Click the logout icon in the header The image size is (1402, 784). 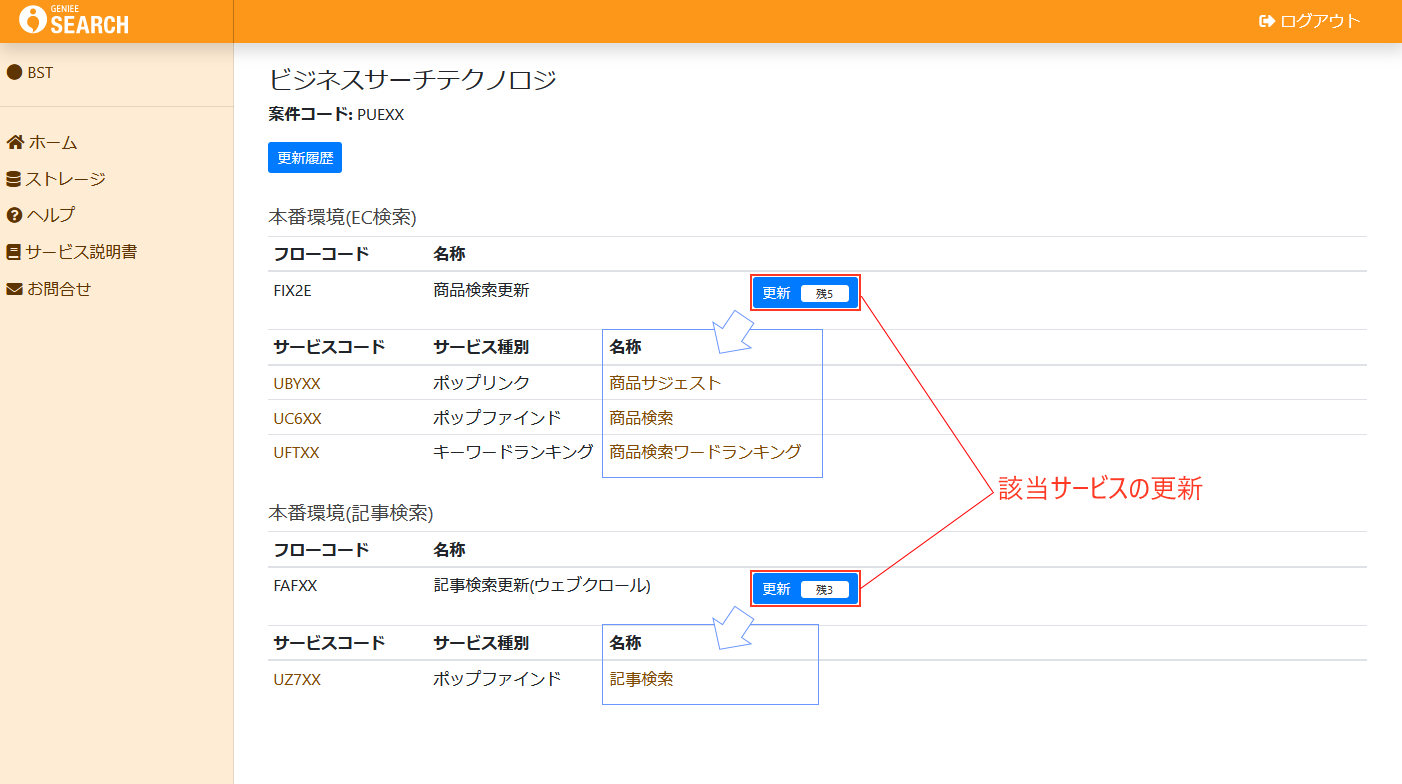[1267, 21]
